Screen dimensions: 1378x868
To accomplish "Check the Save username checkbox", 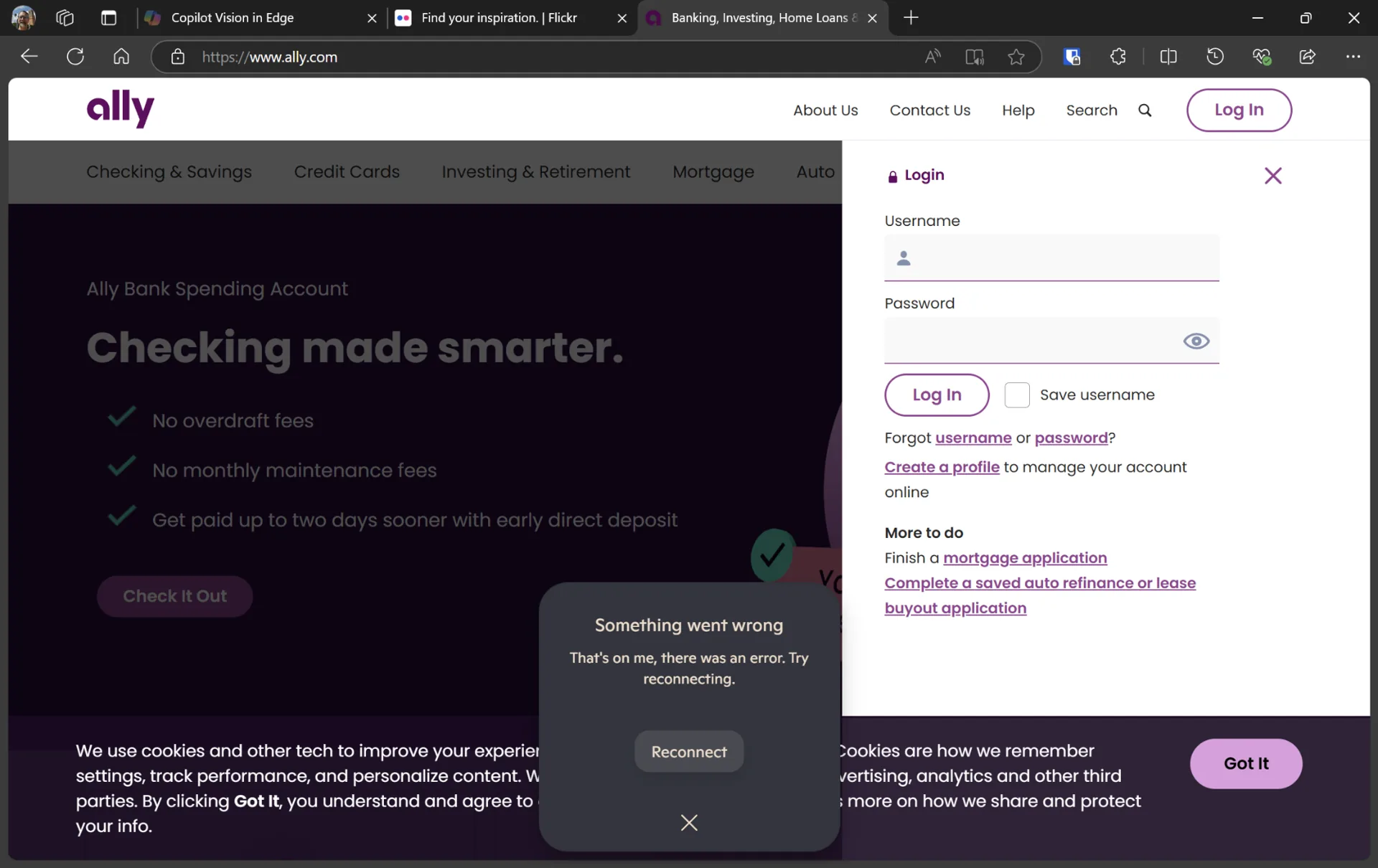I will click(1016, 395).
